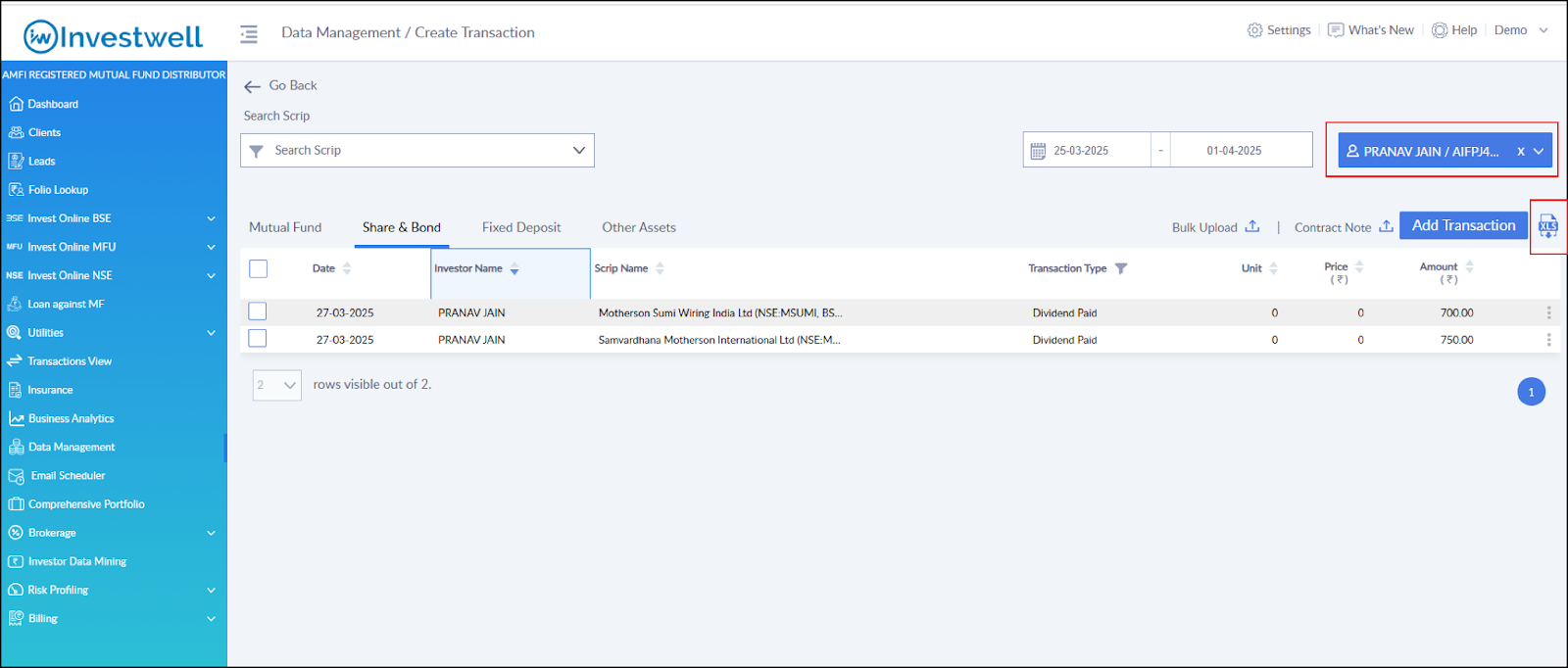Viewport: 1568px width, 668px height.
Task: Click Bulk Upload link
Action: [x=1215, y=227]
